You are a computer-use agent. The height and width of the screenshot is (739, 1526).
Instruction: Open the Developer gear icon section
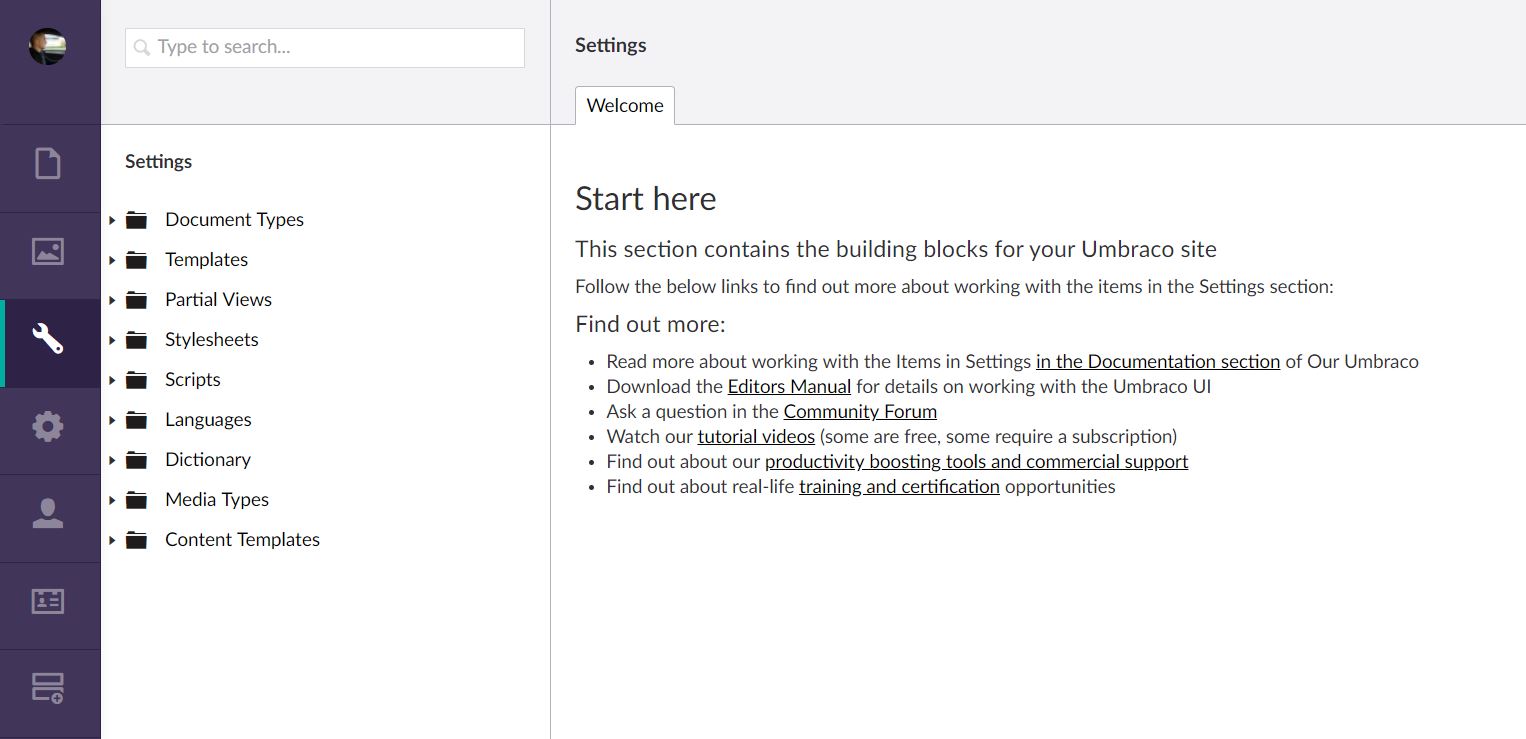tap(48, 427)
